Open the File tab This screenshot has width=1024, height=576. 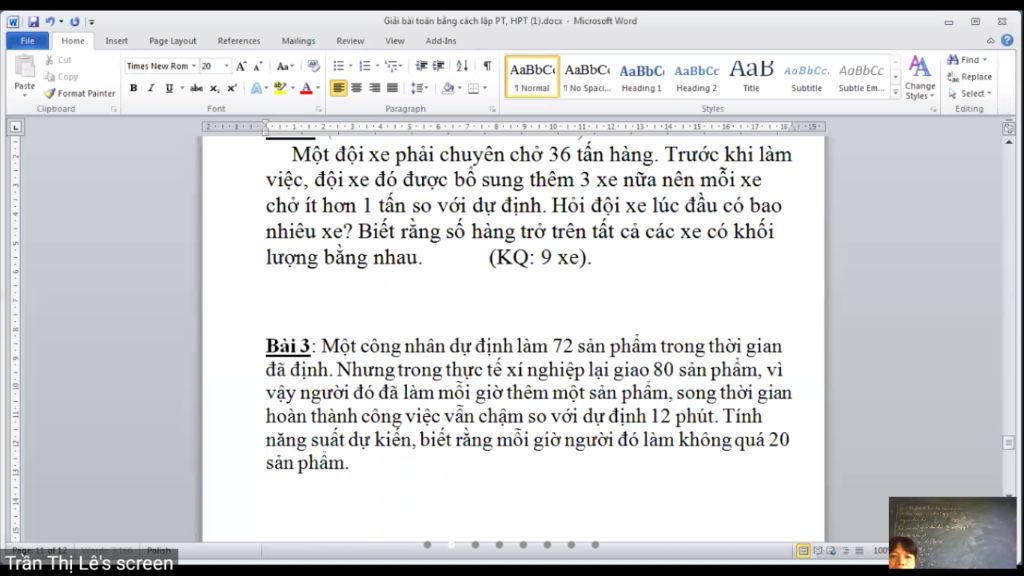tap(27, 40)
